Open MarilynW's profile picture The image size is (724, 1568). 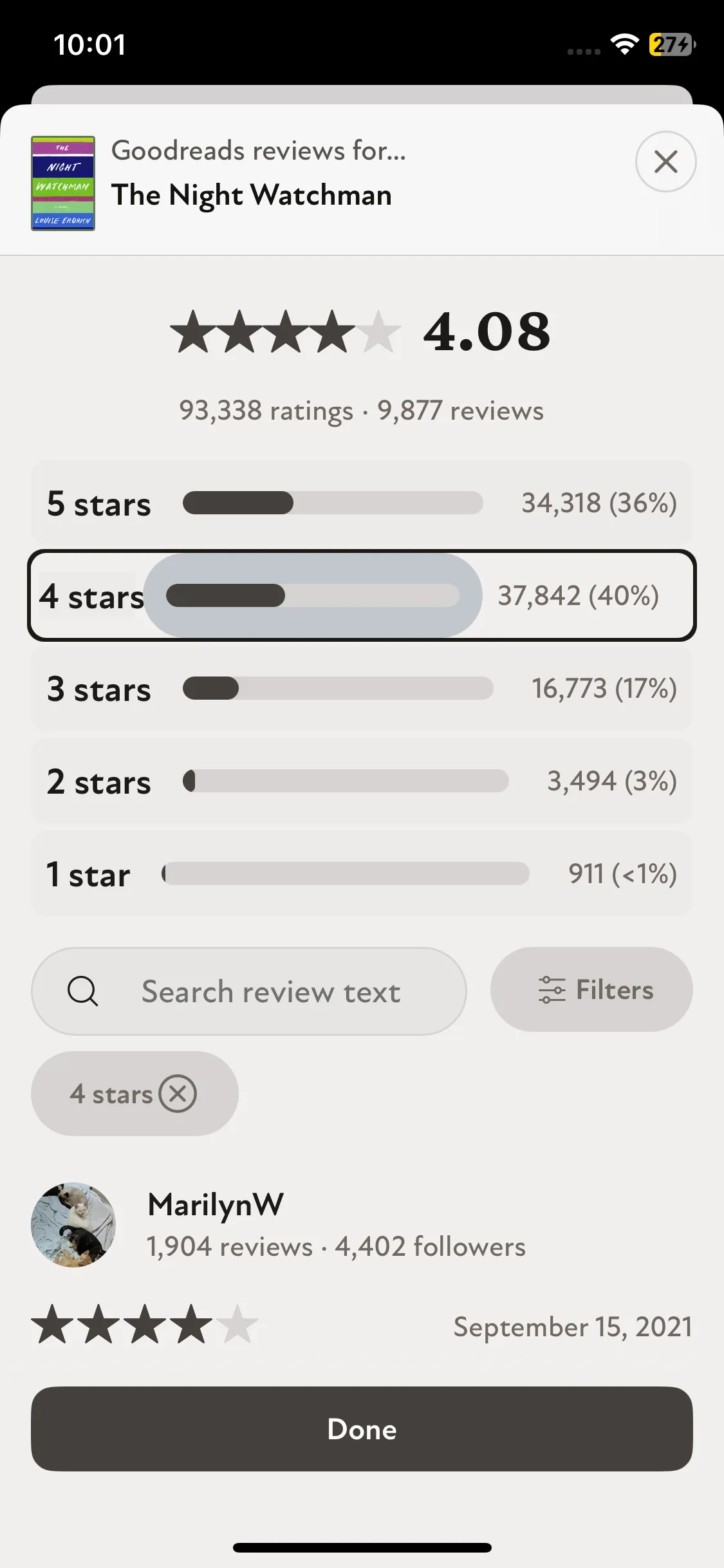73,1225
